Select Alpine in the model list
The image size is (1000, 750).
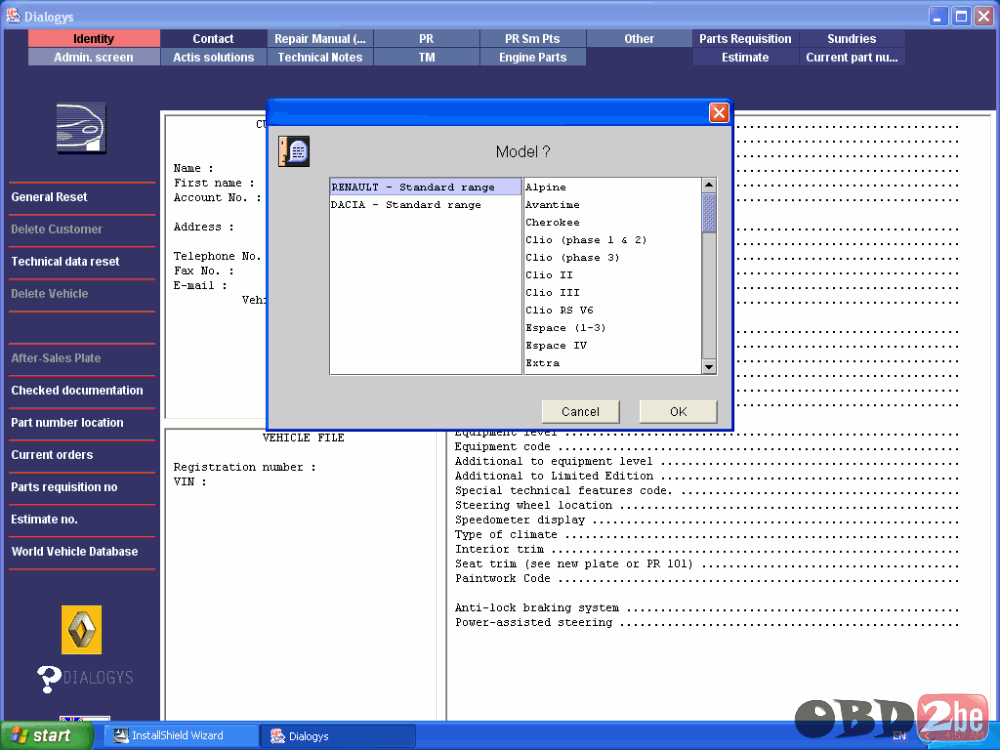612,187
